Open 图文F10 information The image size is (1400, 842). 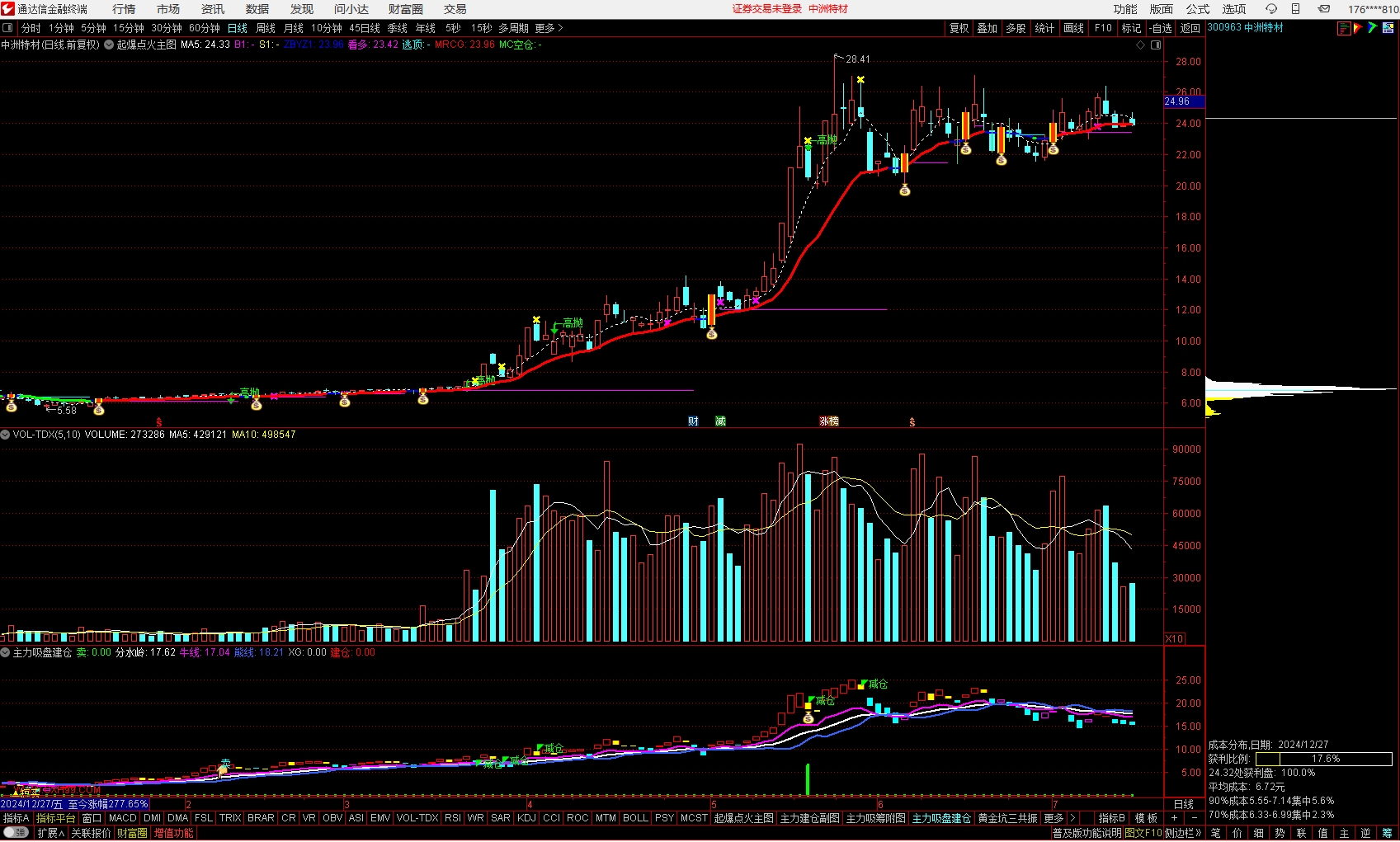(x=1143, y=833)
